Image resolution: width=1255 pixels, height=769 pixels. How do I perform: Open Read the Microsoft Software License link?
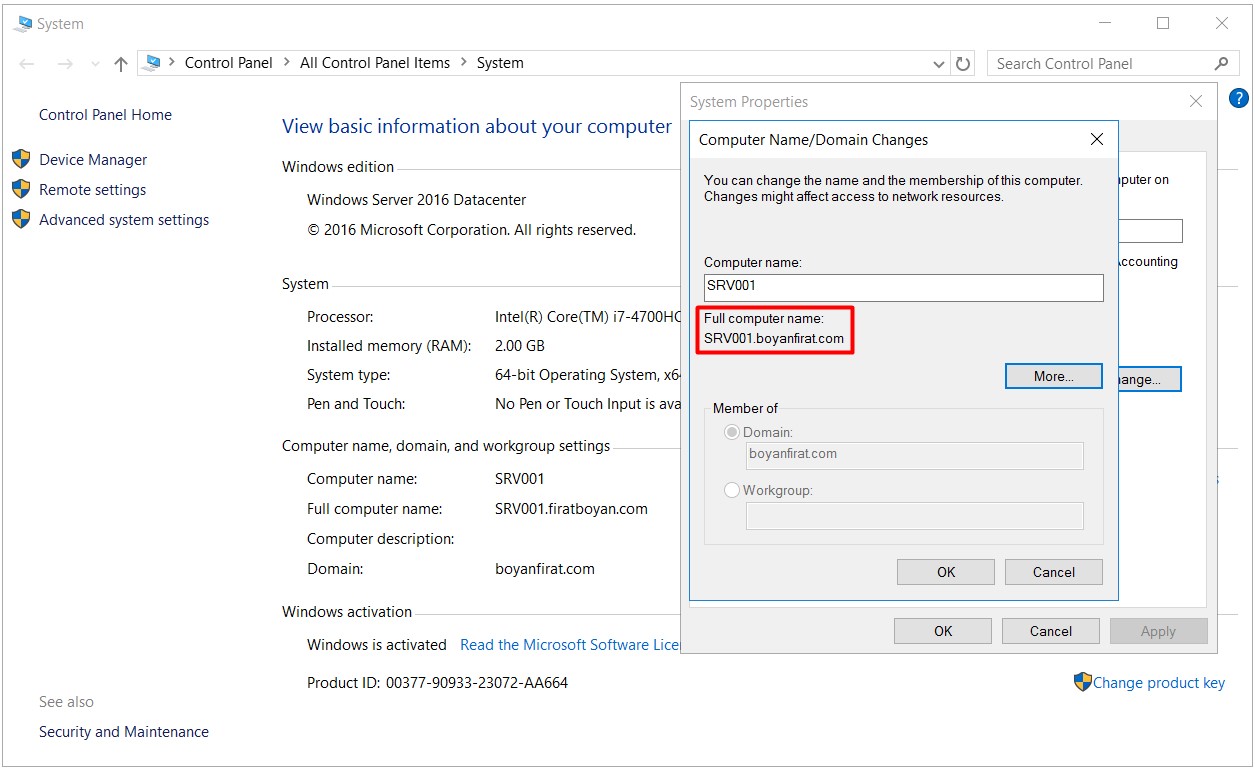point(569,645)
